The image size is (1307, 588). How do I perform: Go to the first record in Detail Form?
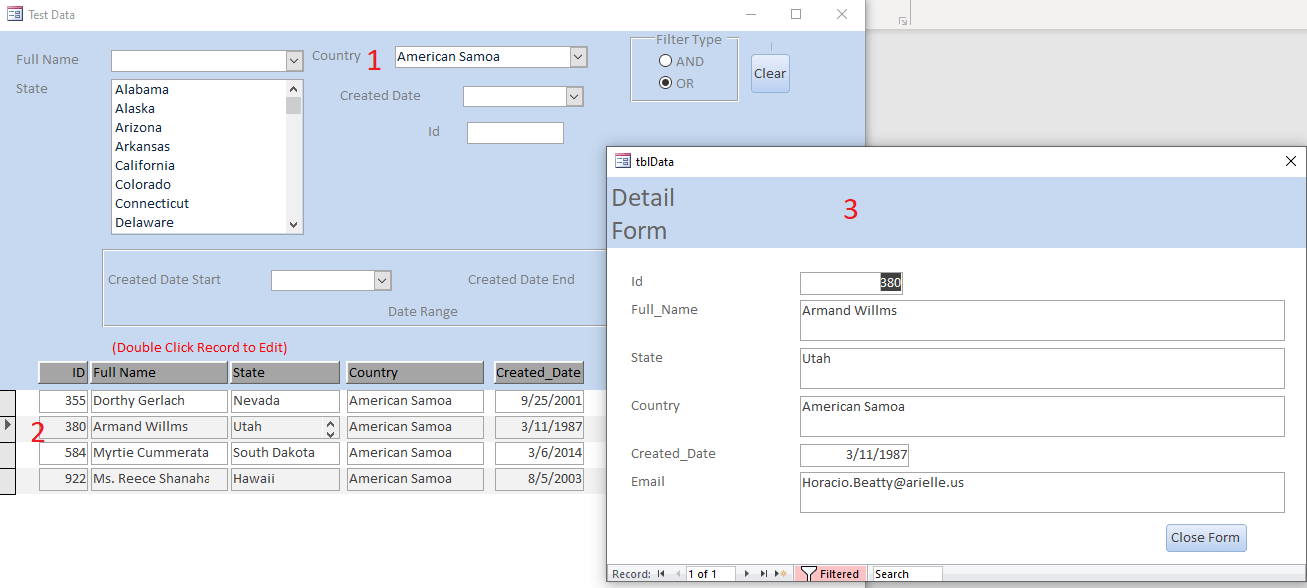660,573
